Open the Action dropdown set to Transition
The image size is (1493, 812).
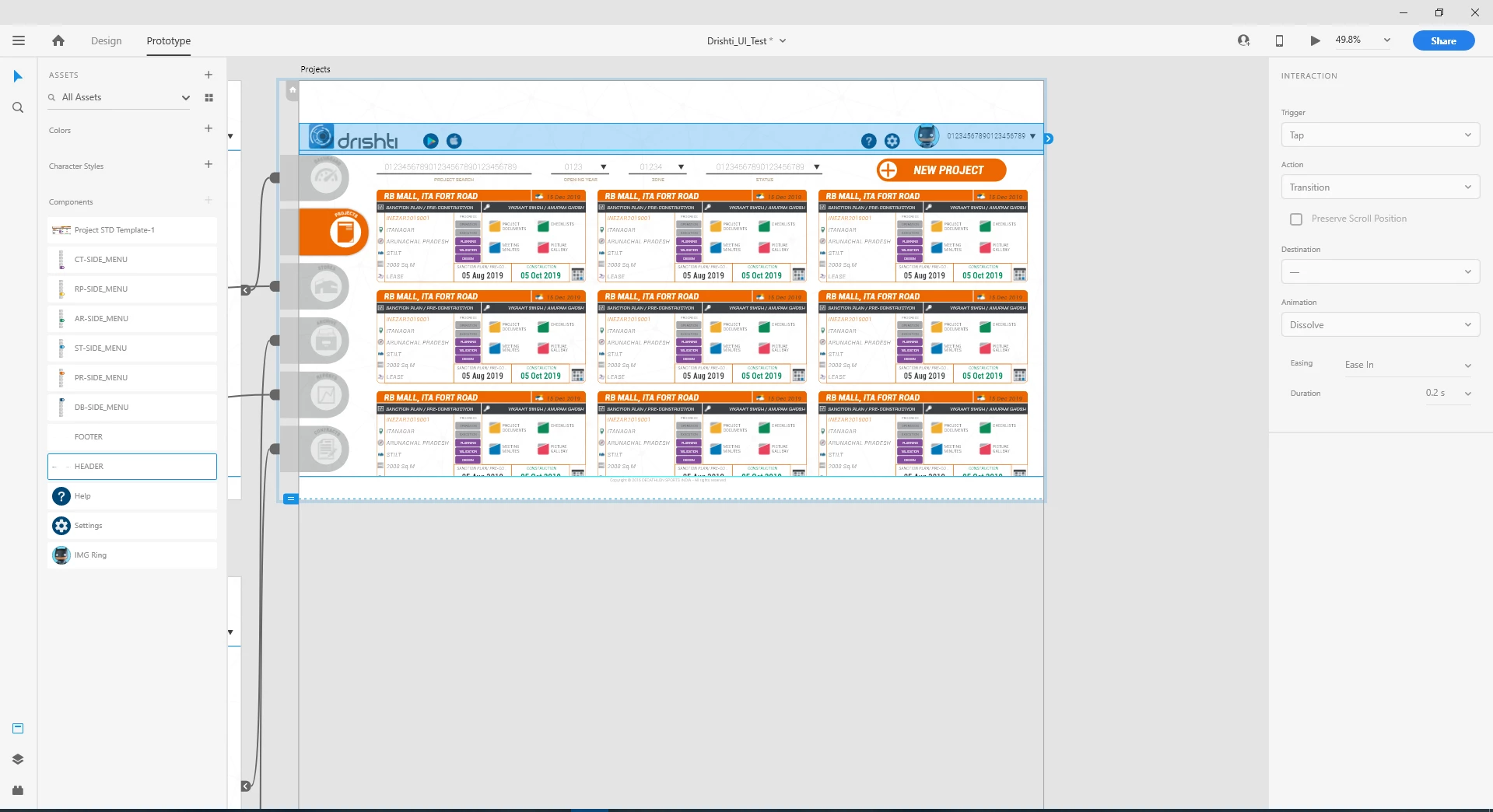tap(1380, 187)
